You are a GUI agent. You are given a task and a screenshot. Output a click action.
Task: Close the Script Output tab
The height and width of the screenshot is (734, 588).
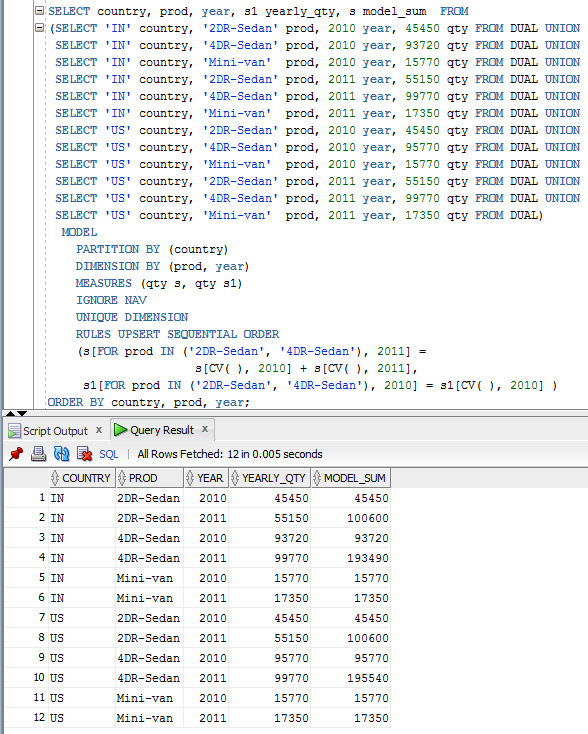click(x=99, y=430)
